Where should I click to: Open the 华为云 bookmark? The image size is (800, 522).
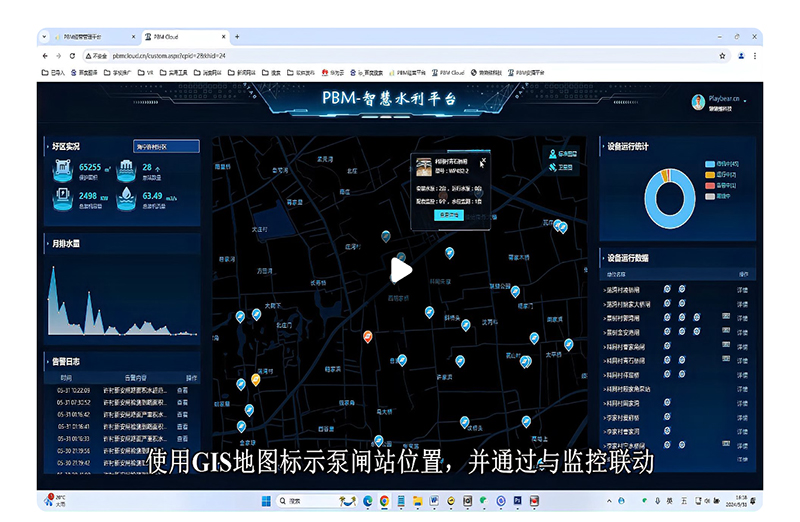tap(333, 72)
